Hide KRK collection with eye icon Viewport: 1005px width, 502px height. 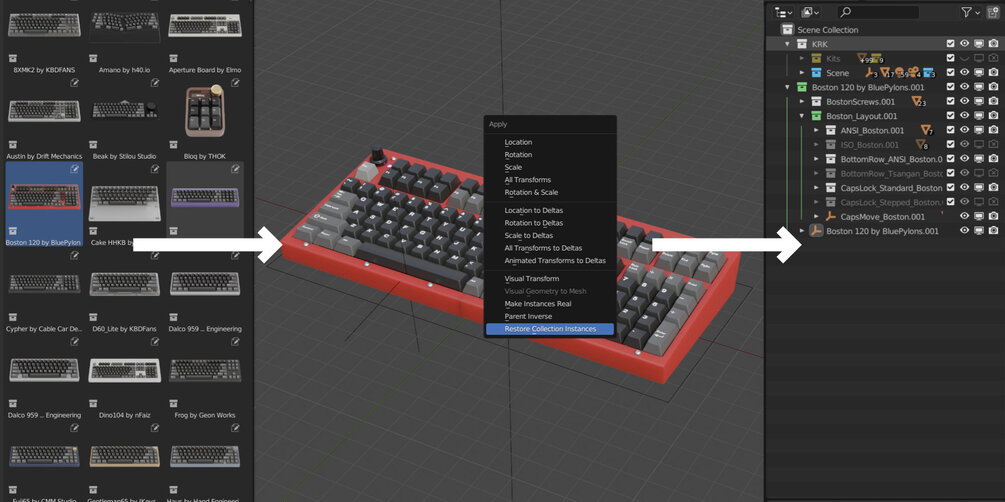click(965, 44)
